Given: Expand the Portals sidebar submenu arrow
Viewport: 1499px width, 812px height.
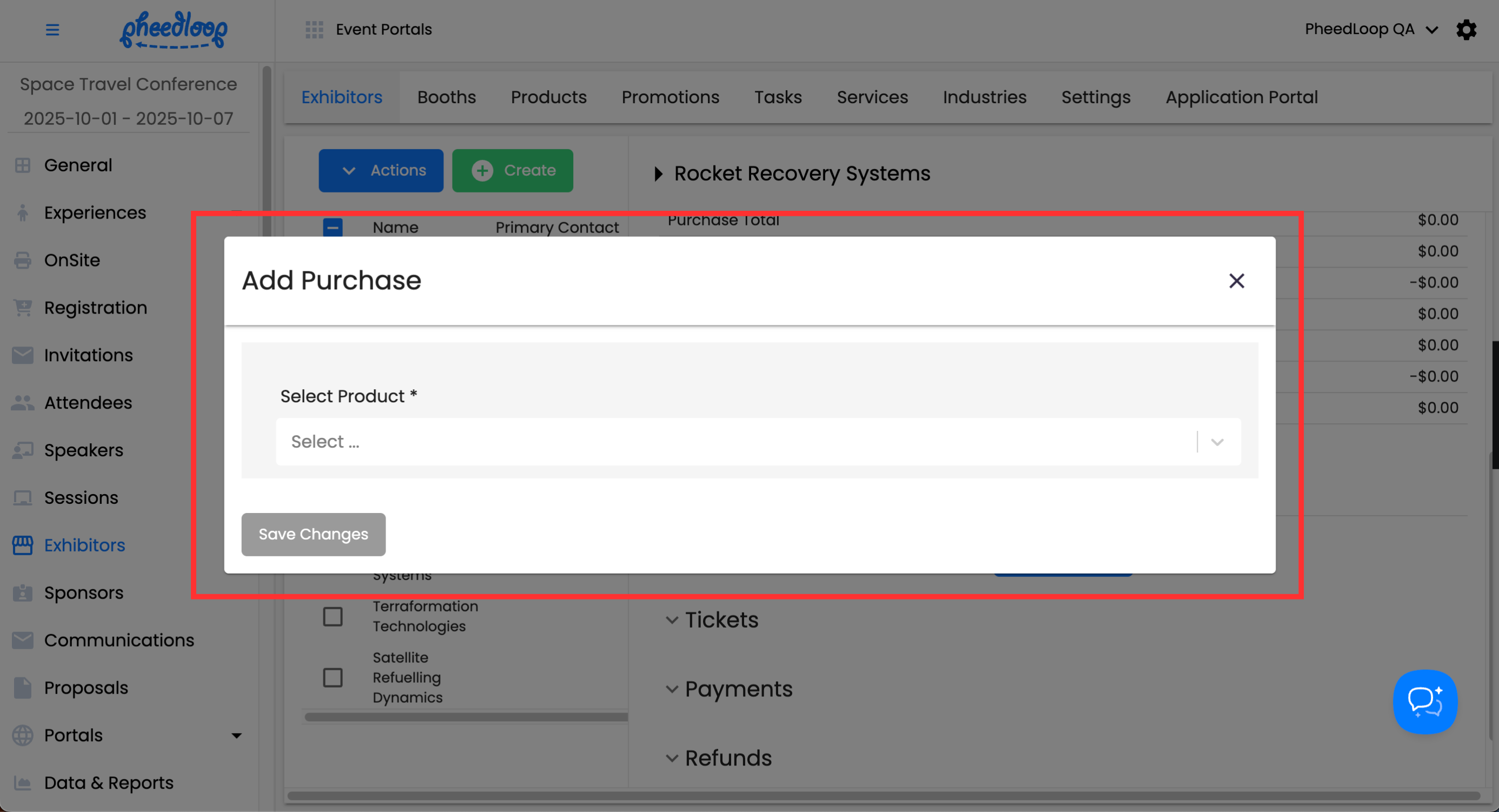Looking at the screenshot, I should 236,736.
